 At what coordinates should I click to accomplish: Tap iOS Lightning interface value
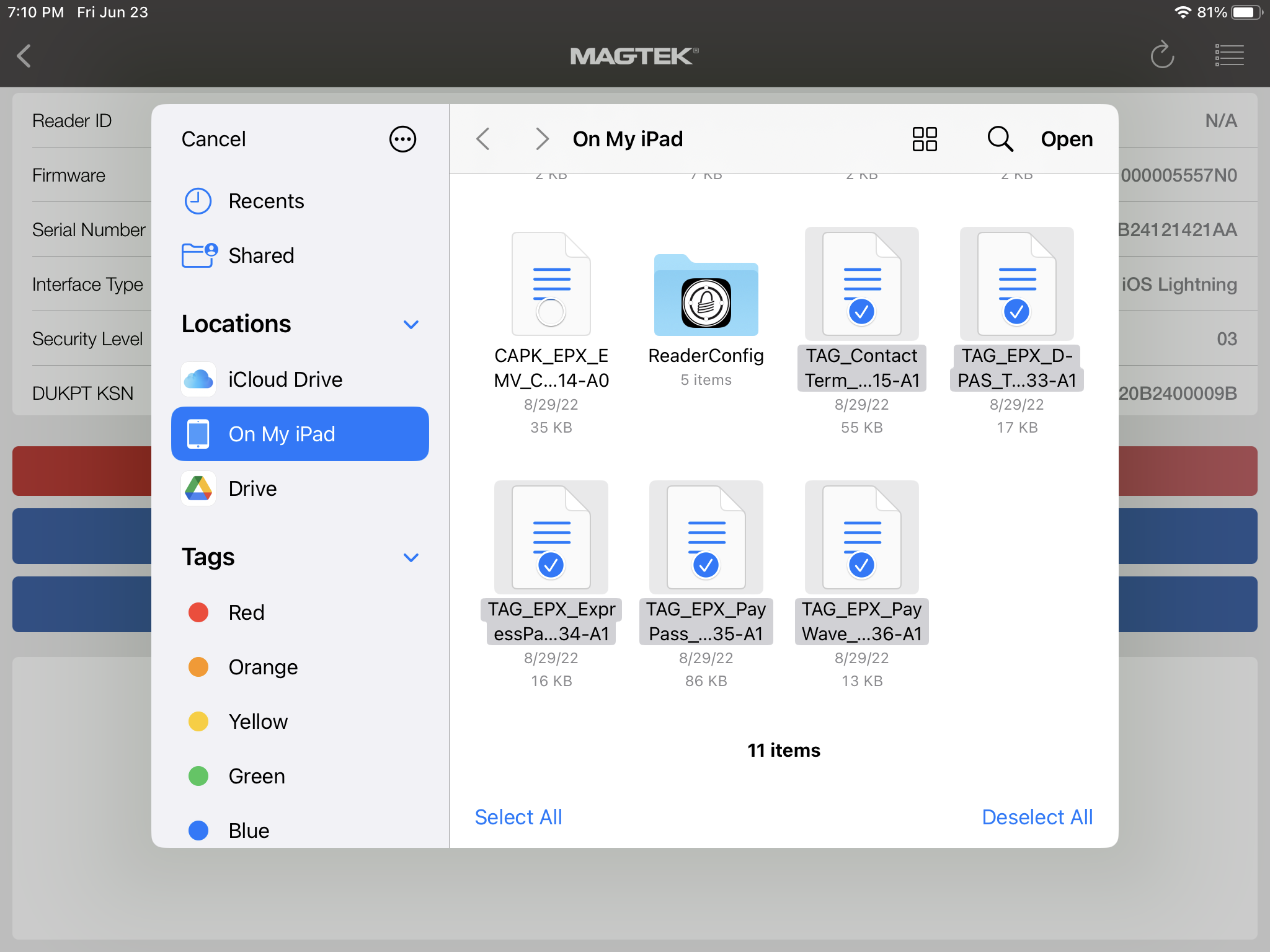[x=1179, y=284]
